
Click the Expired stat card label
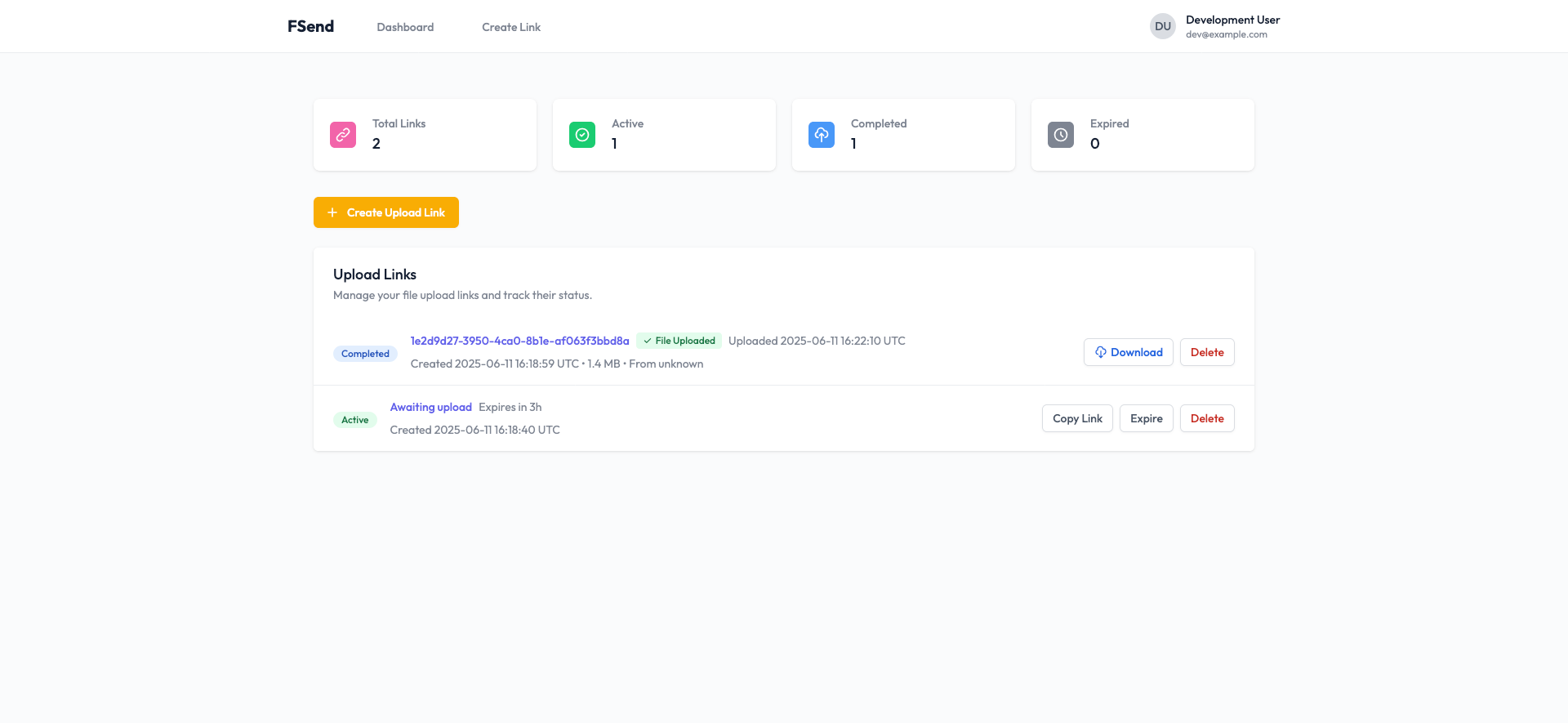(1110, 123)
